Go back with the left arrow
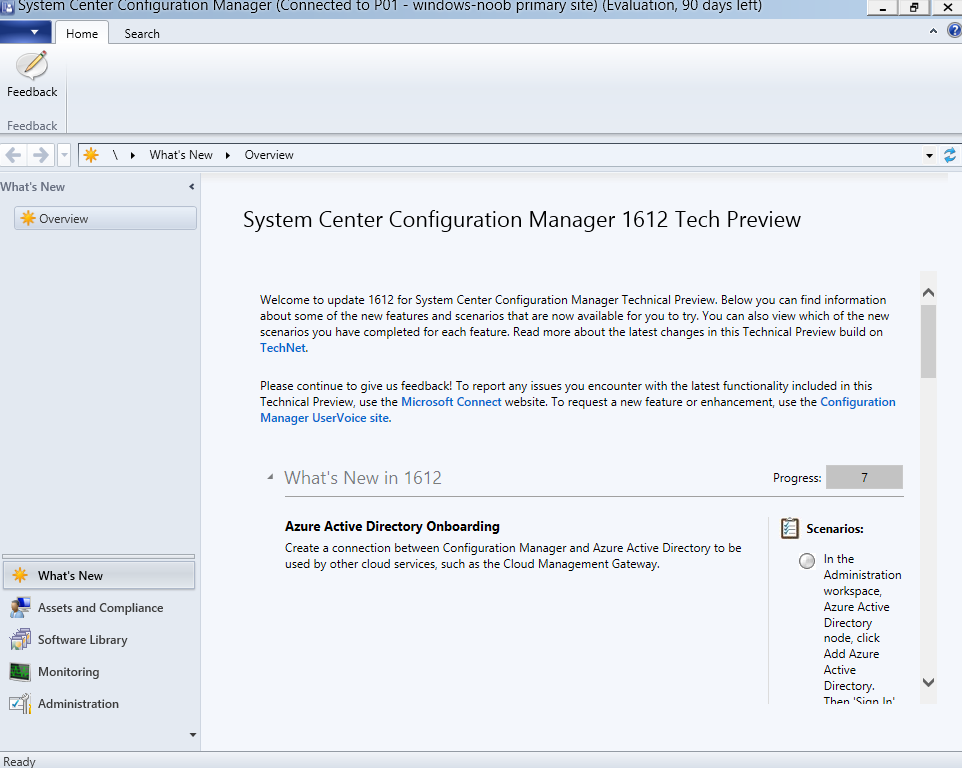This screenshot has height=768, width=962. click(13, 155)
